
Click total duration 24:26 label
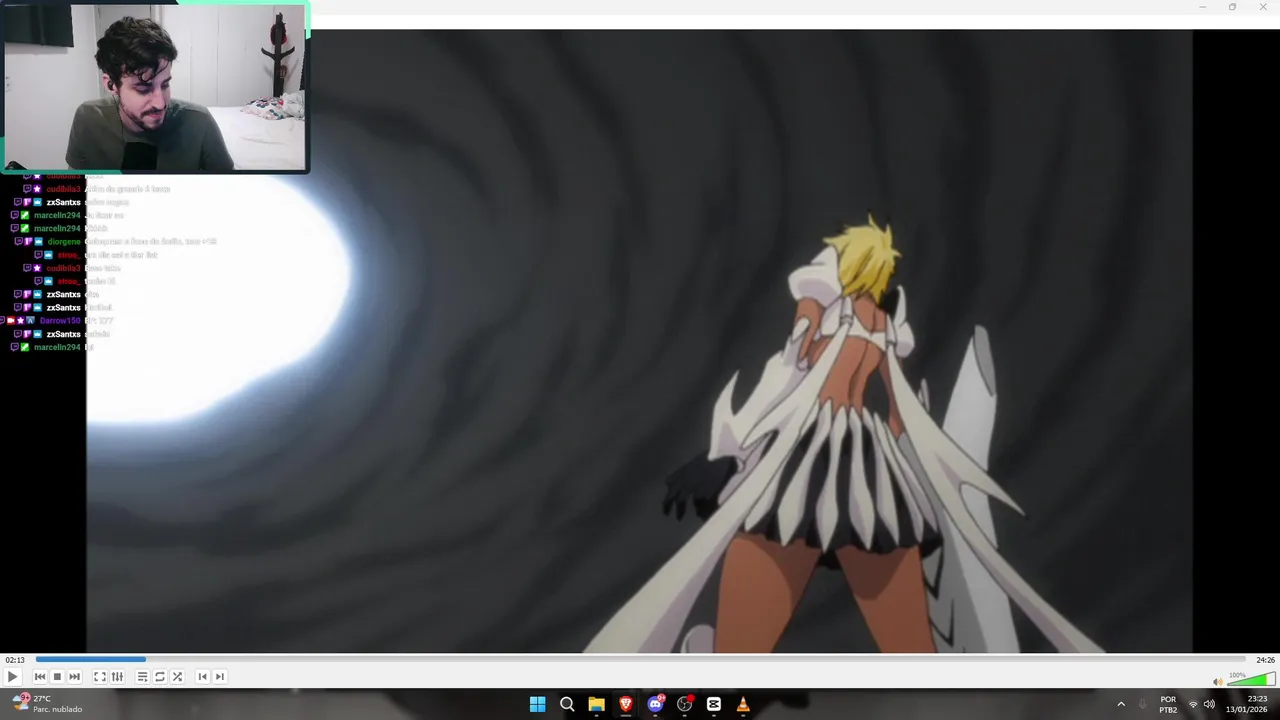click(1265, 660)
